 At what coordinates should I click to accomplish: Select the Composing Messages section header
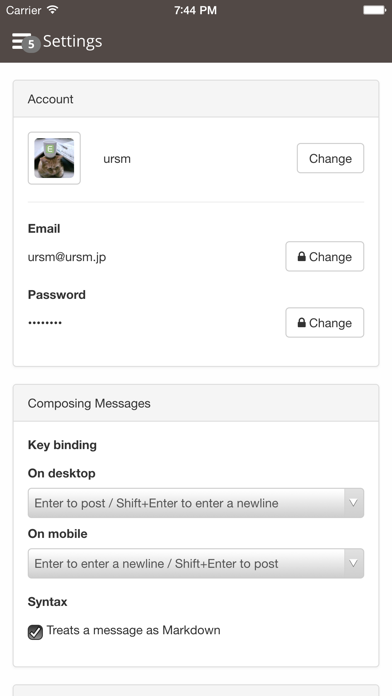tap(196, 403)
